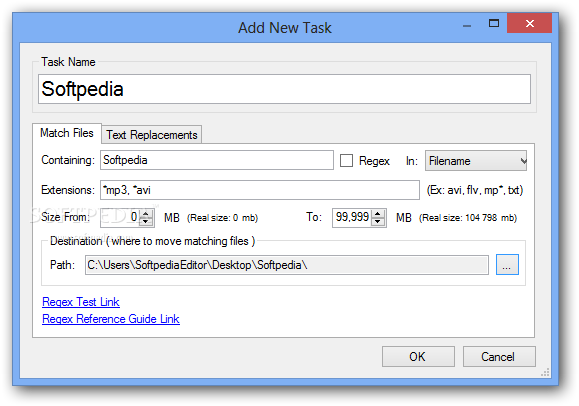Image resolution: width=579 pixels, height=406 pixels.
Task: Click the Real size 104 798 mb label
Action: click(x=468, y=218)
